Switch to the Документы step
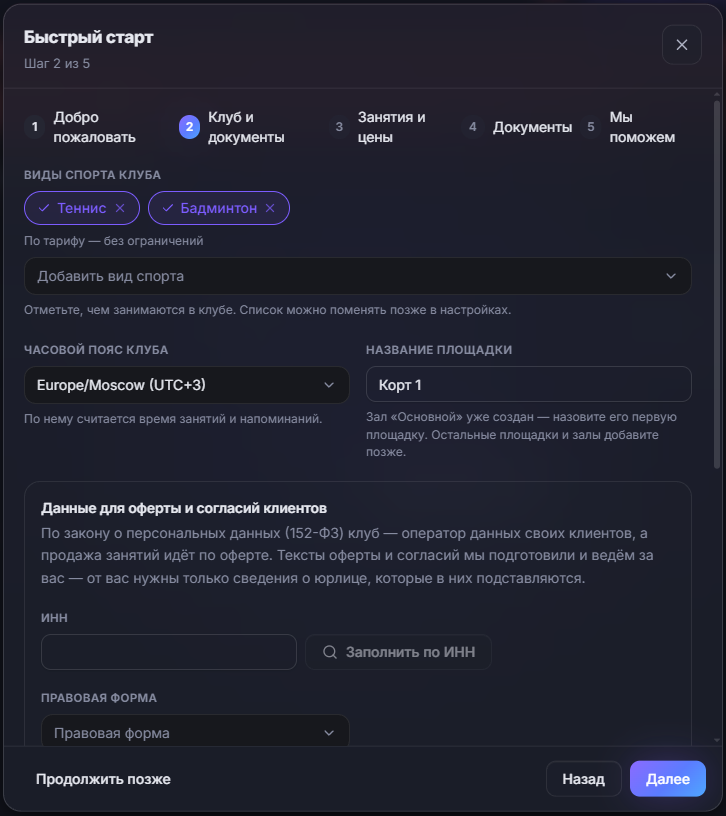The height and width of the screenshot is (816, 726). 532,127
